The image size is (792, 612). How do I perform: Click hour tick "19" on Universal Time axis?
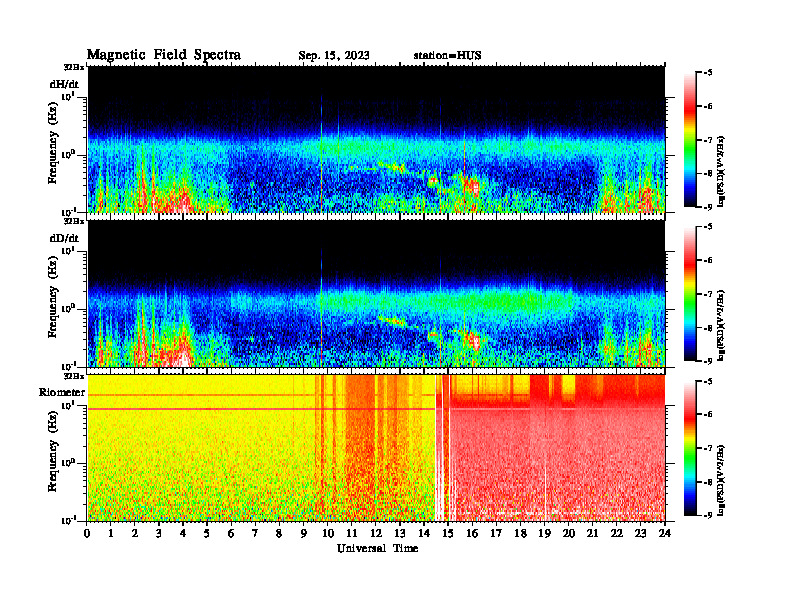[544, 533]
